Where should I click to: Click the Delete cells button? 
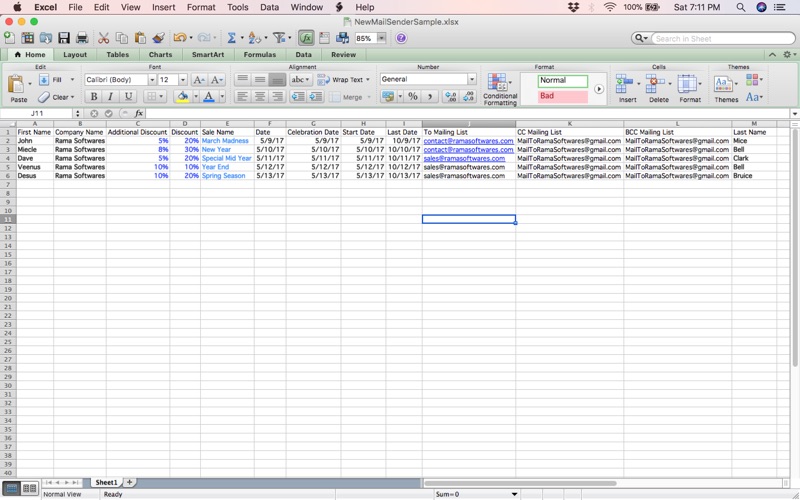[658, 88]
